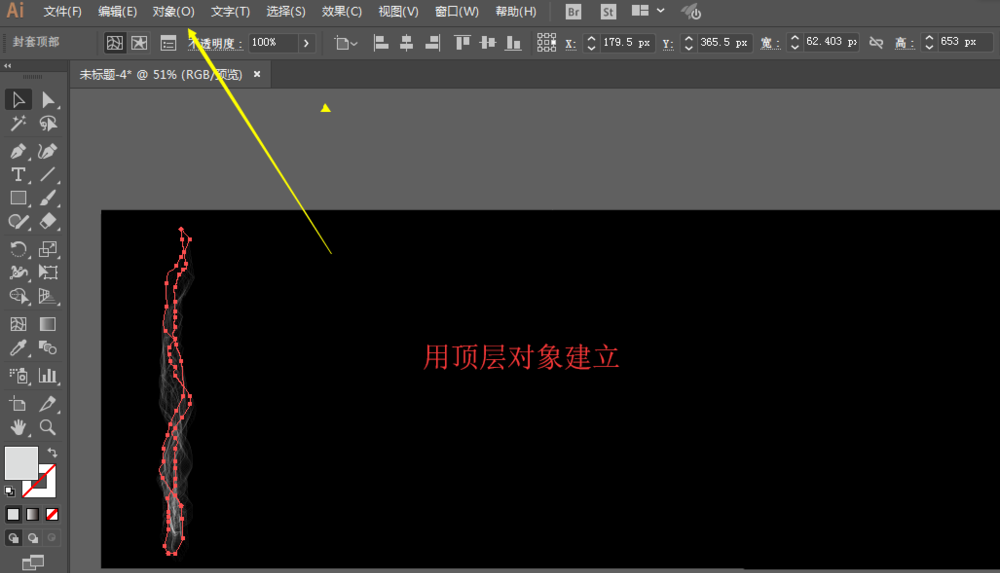Toggle Edit Contents mode button

coord(139,43)
